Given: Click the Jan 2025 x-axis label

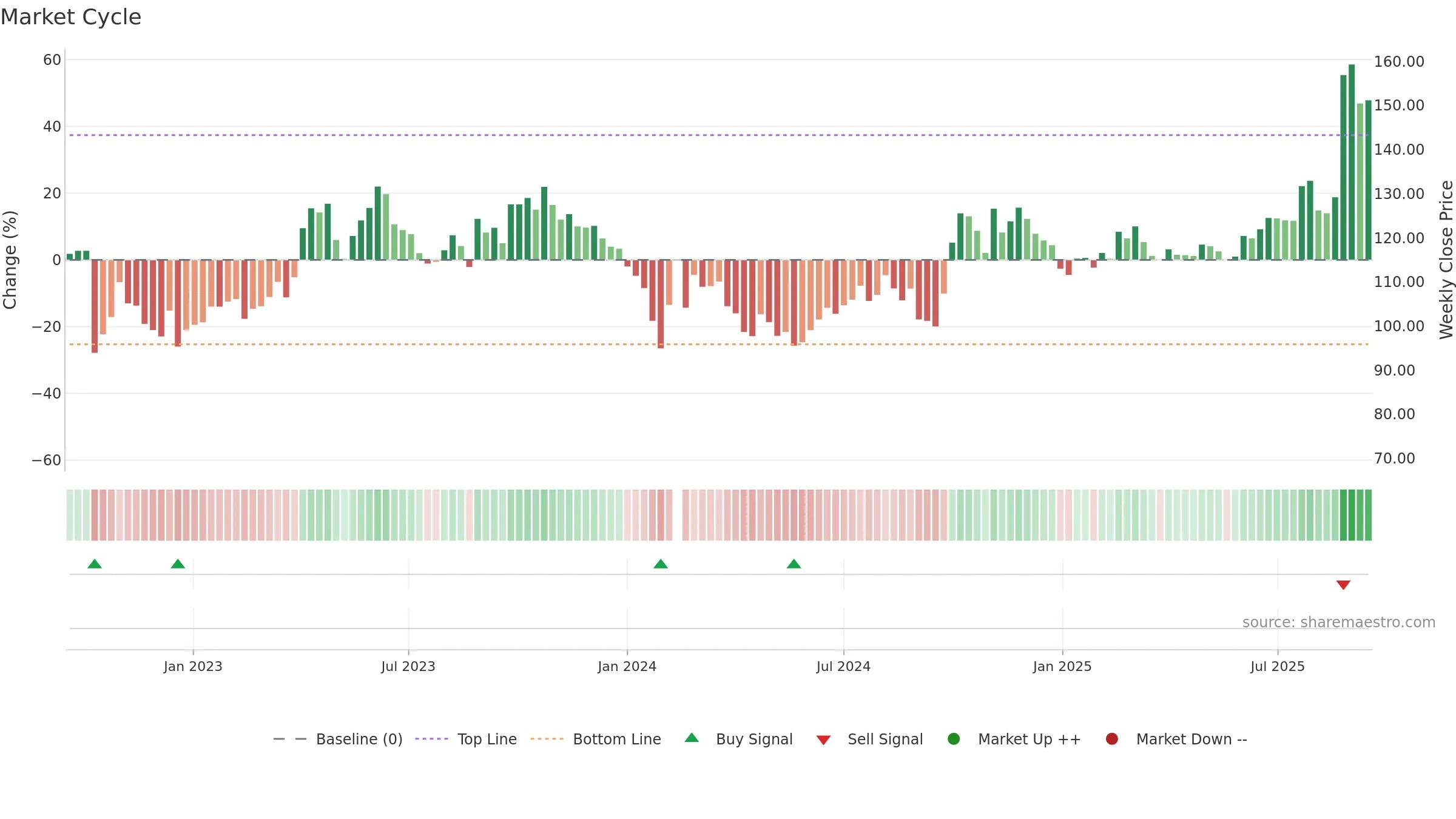Looking at the screenshot, I should click(1062, 666).
